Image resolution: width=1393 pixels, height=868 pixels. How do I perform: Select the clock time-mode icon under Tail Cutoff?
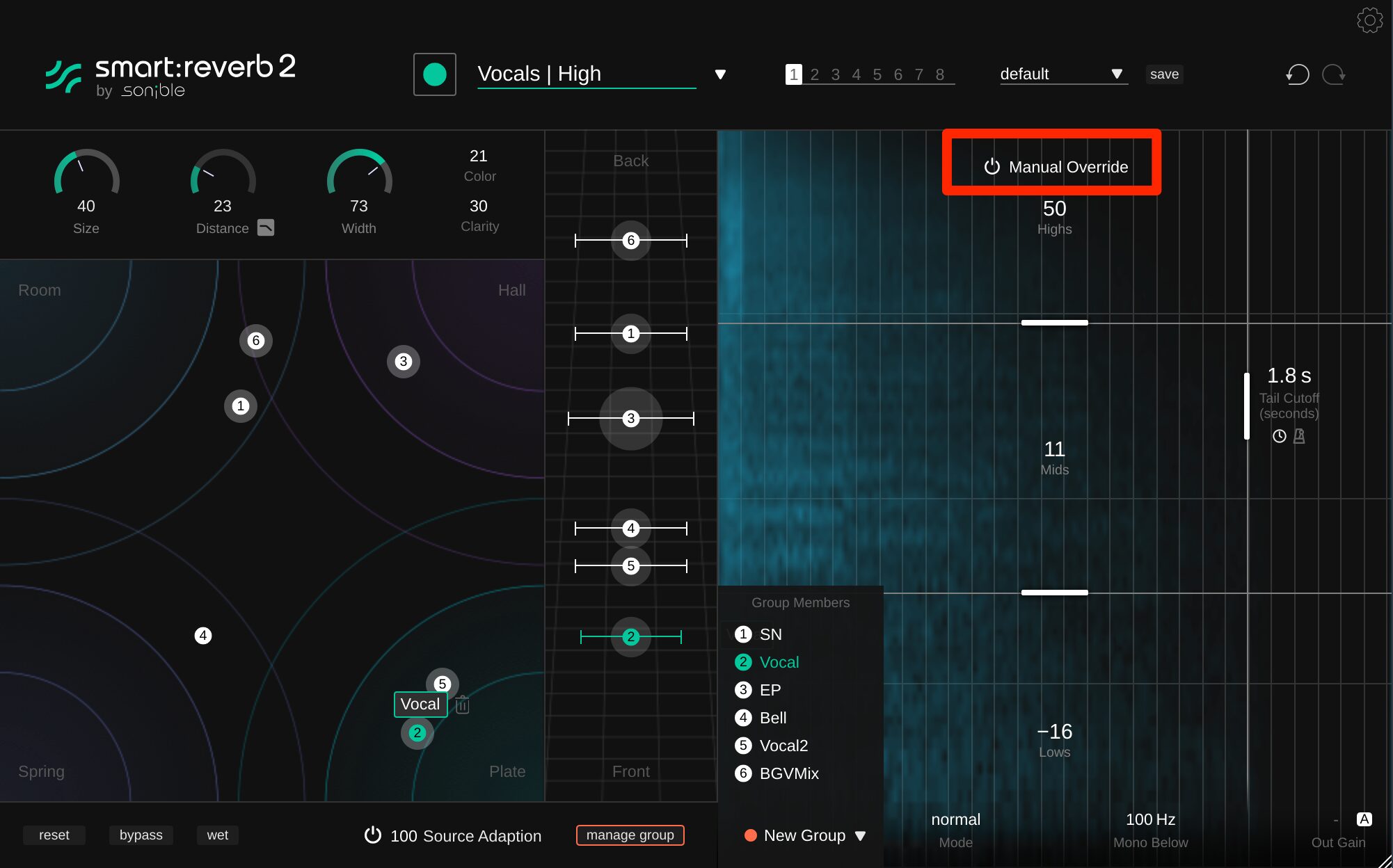click(x=1280, y=436)
